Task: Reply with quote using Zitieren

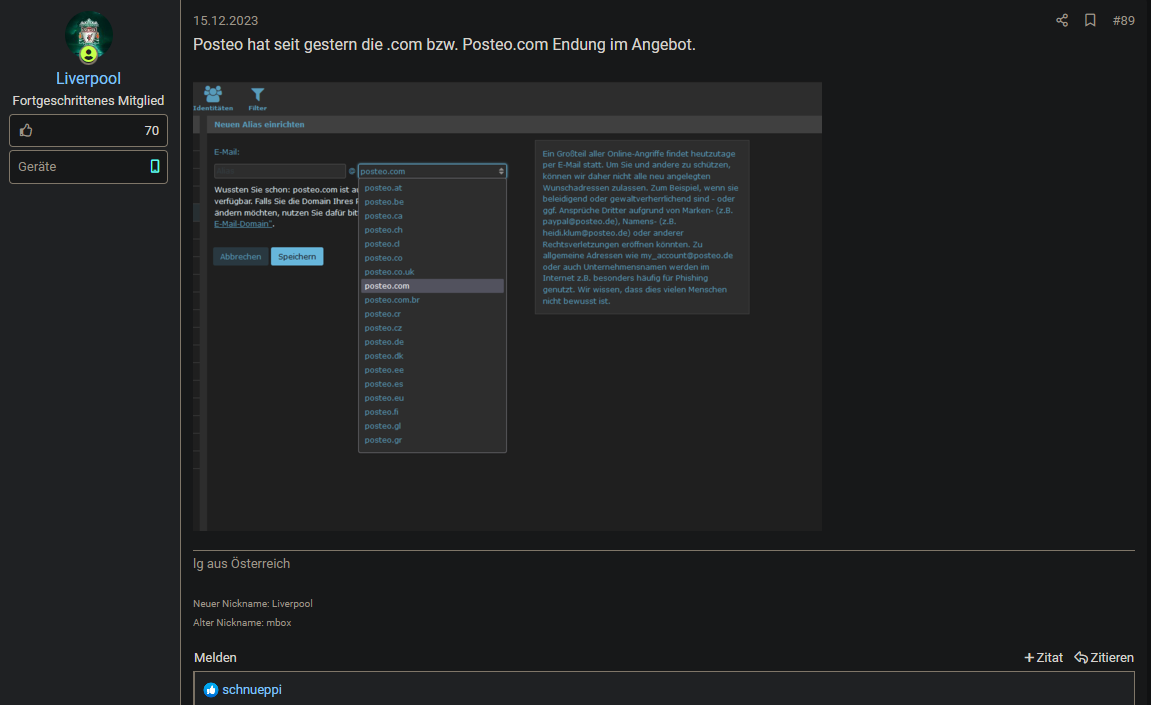Action: [x=1104, y=657]
